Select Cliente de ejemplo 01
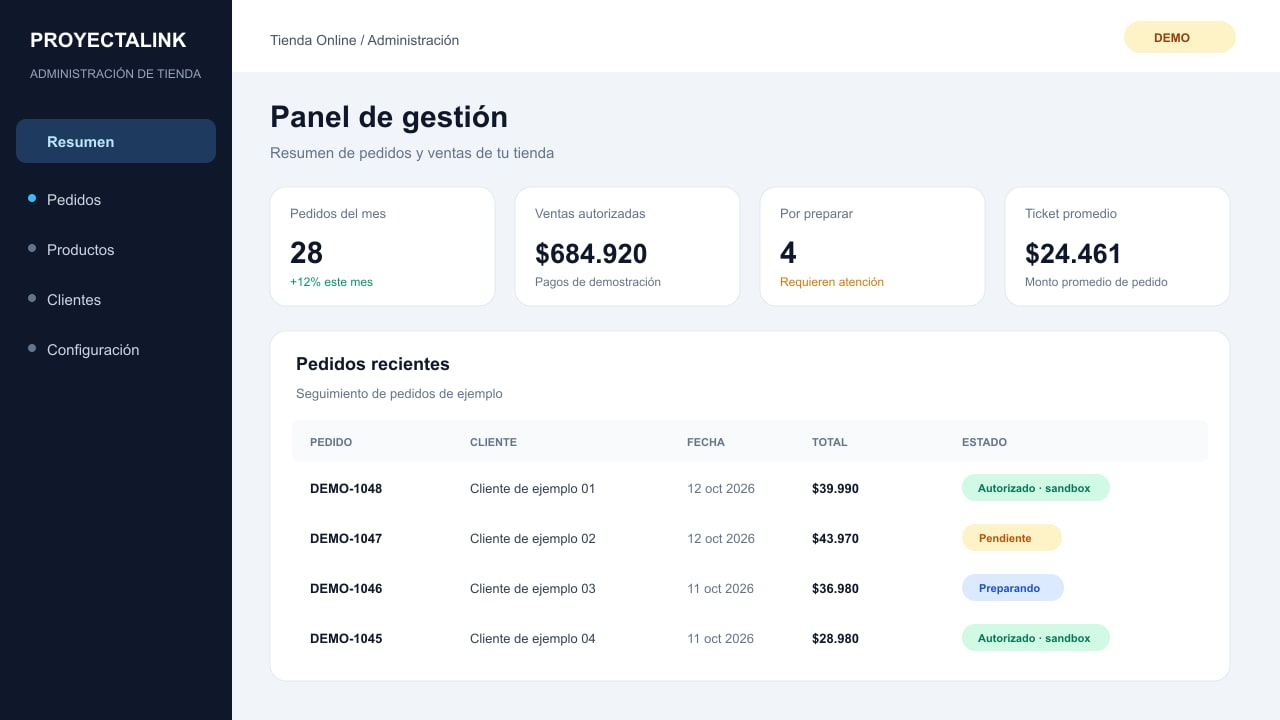 [532, 489]
